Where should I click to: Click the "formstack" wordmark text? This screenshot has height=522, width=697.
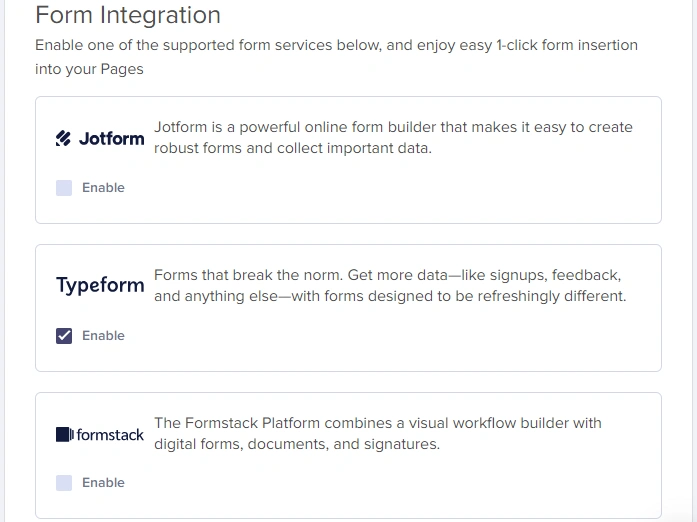110,435
